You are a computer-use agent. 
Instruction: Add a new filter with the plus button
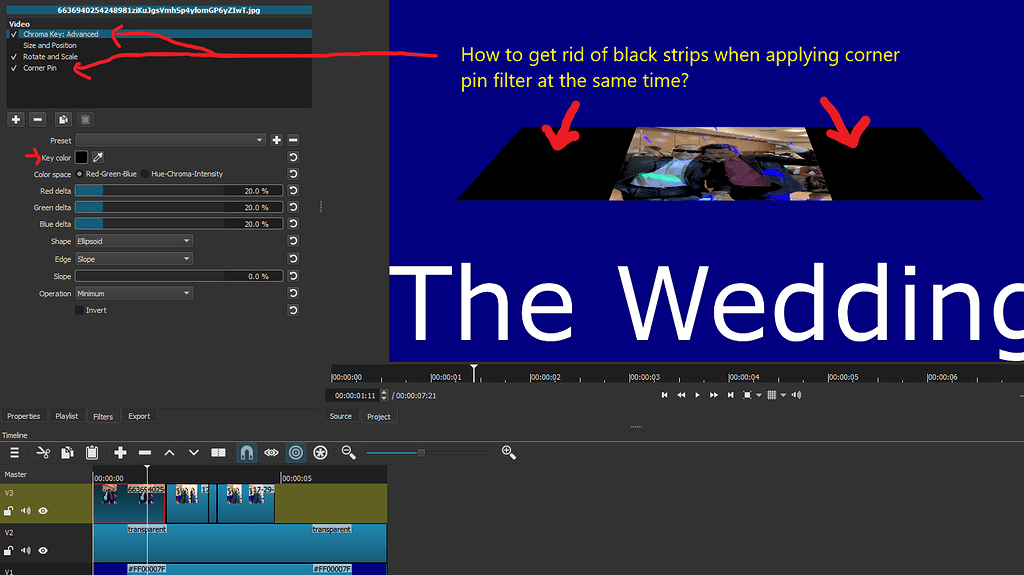(16, 120)
